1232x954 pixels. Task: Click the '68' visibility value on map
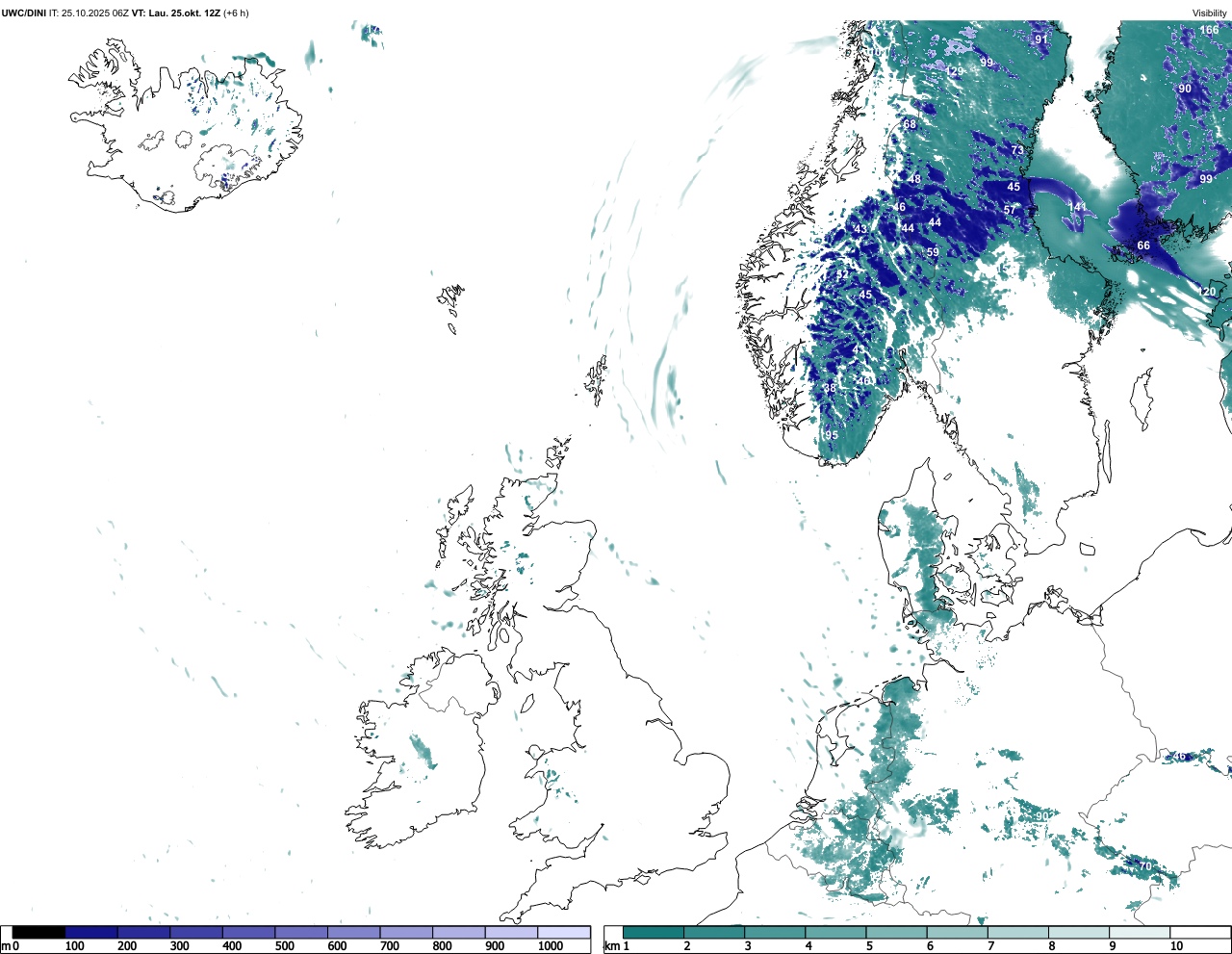pos(910,125)
